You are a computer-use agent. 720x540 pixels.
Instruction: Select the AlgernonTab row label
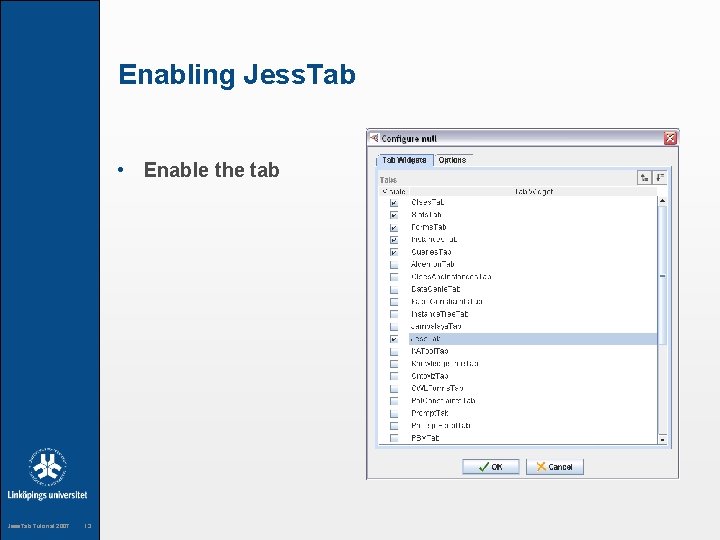(x=433, y=264)
